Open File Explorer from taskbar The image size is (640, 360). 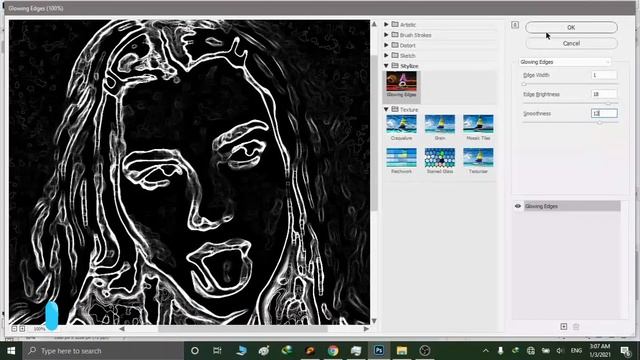pyautogui.click(x=402, y=351)
